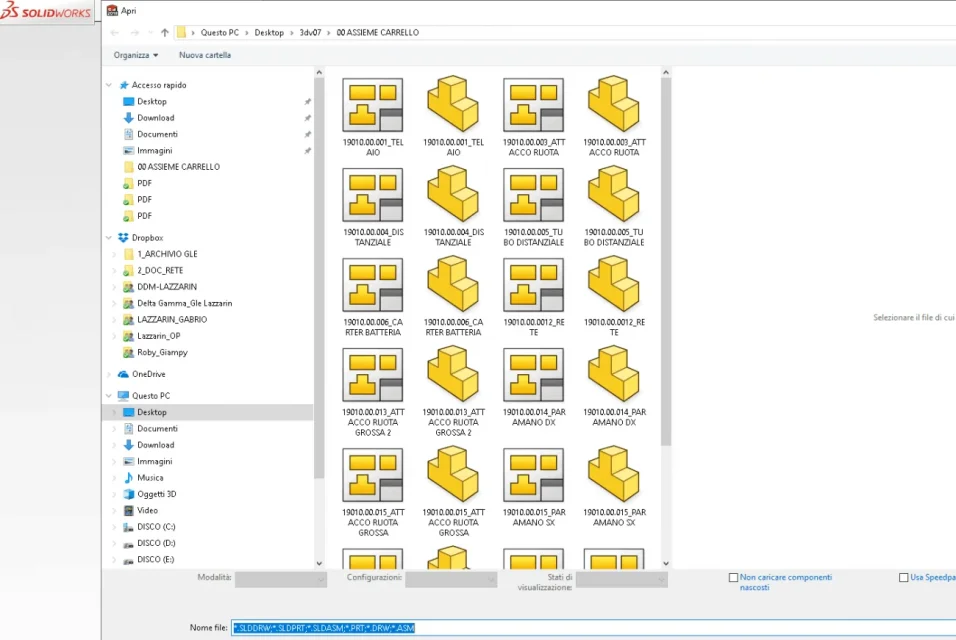
Task: Go to 3dv07 in the breadcrumb path
Action: tap(310, 32)
